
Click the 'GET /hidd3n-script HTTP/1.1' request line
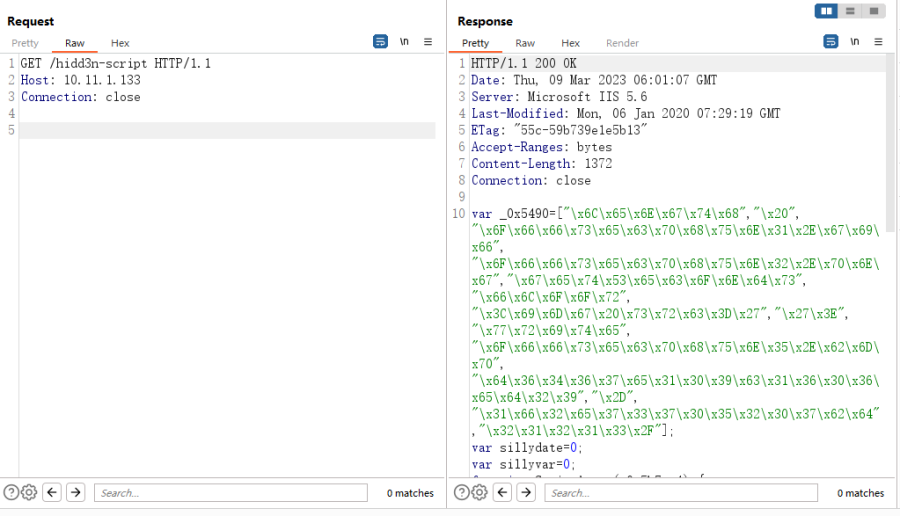116,63
